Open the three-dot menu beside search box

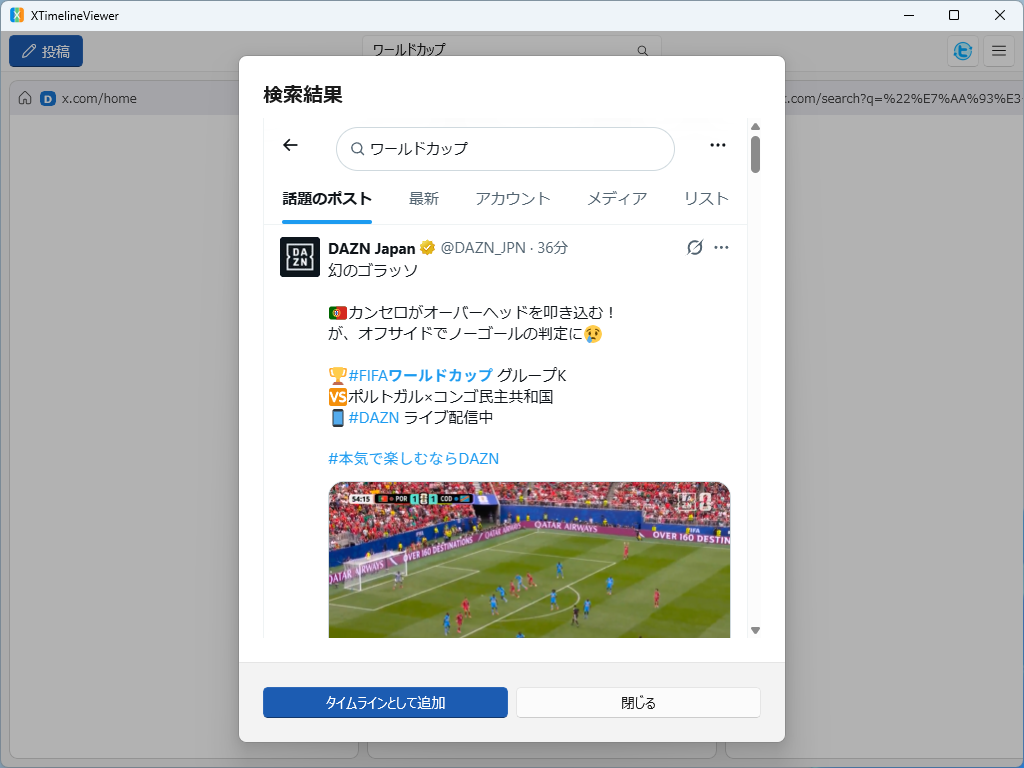click(718, 145)
